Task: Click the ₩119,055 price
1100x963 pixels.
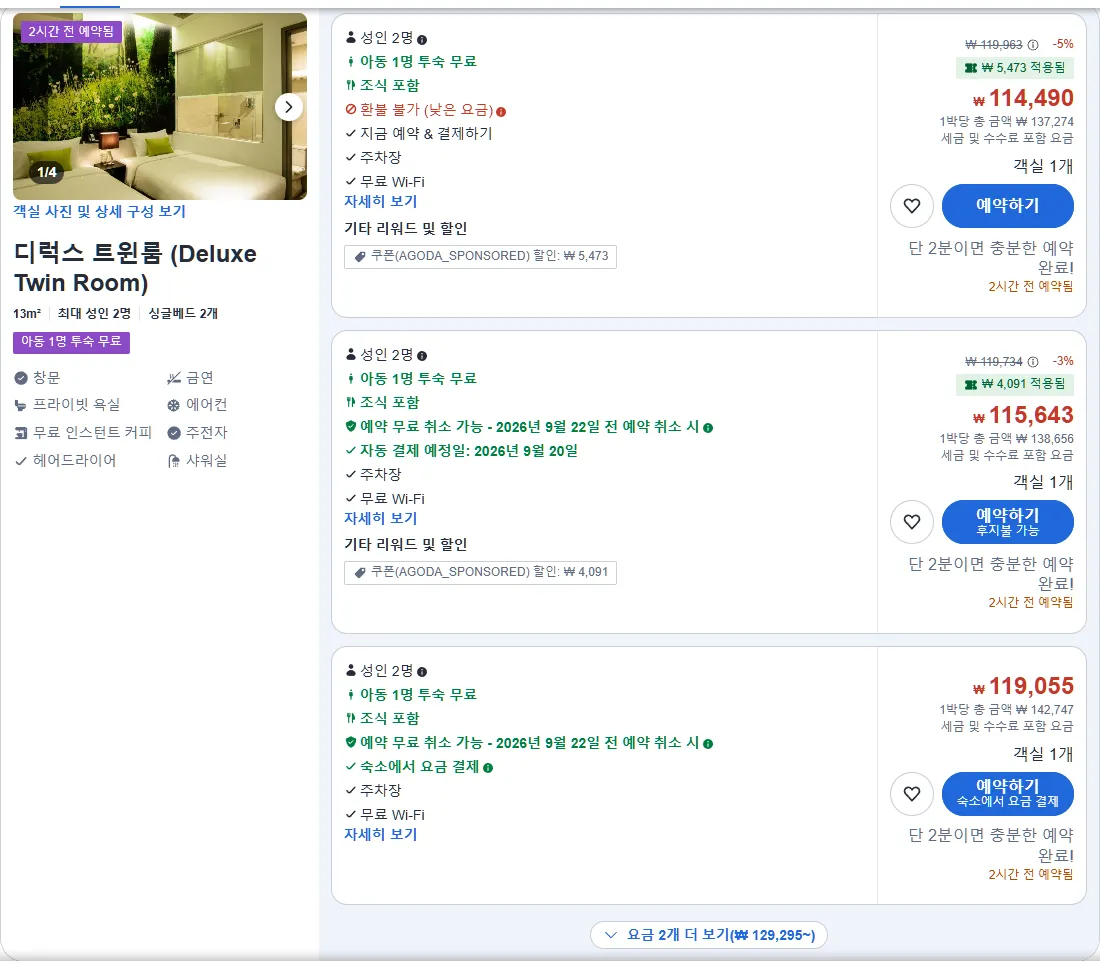Action: 1024,686
